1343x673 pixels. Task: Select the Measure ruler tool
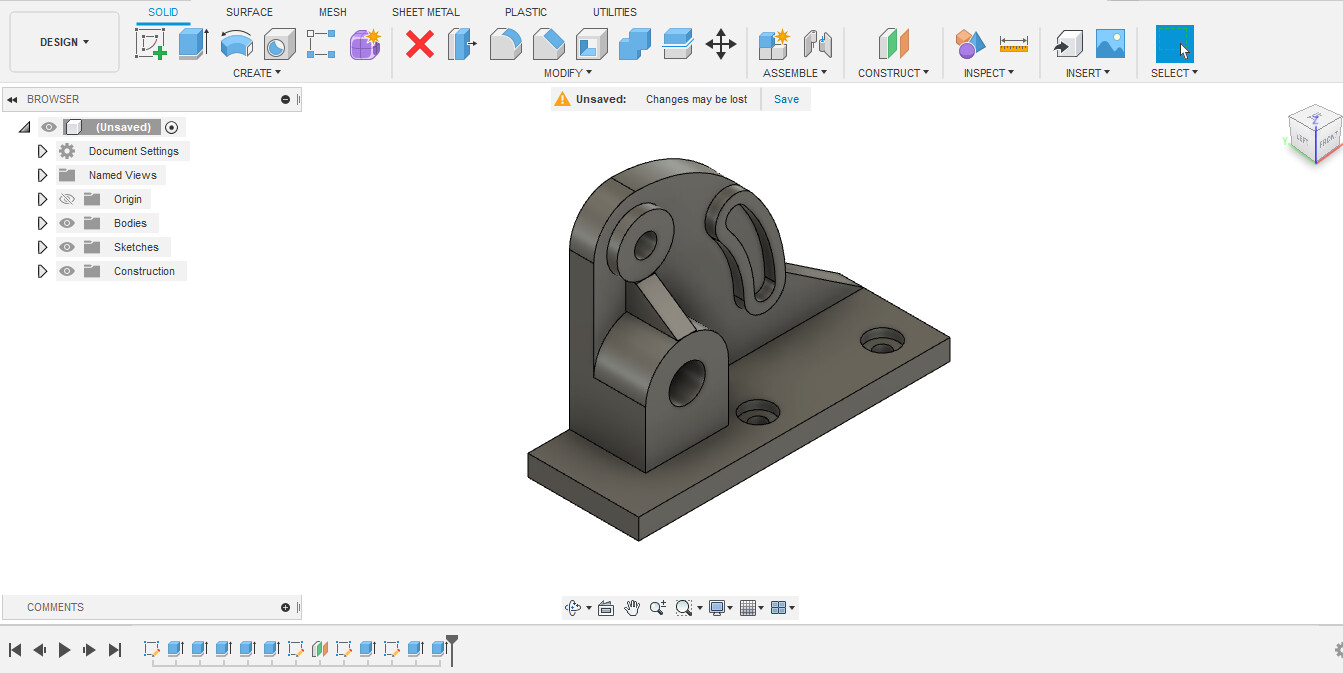pyautogui.click(x=1013, y=44)
